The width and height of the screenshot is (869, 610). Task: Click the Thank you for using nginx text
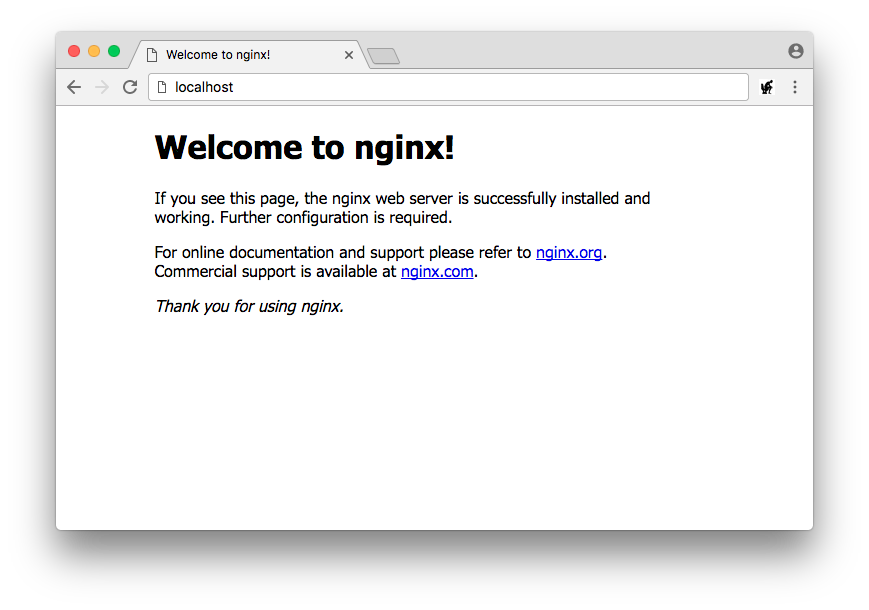pos(248,306)
